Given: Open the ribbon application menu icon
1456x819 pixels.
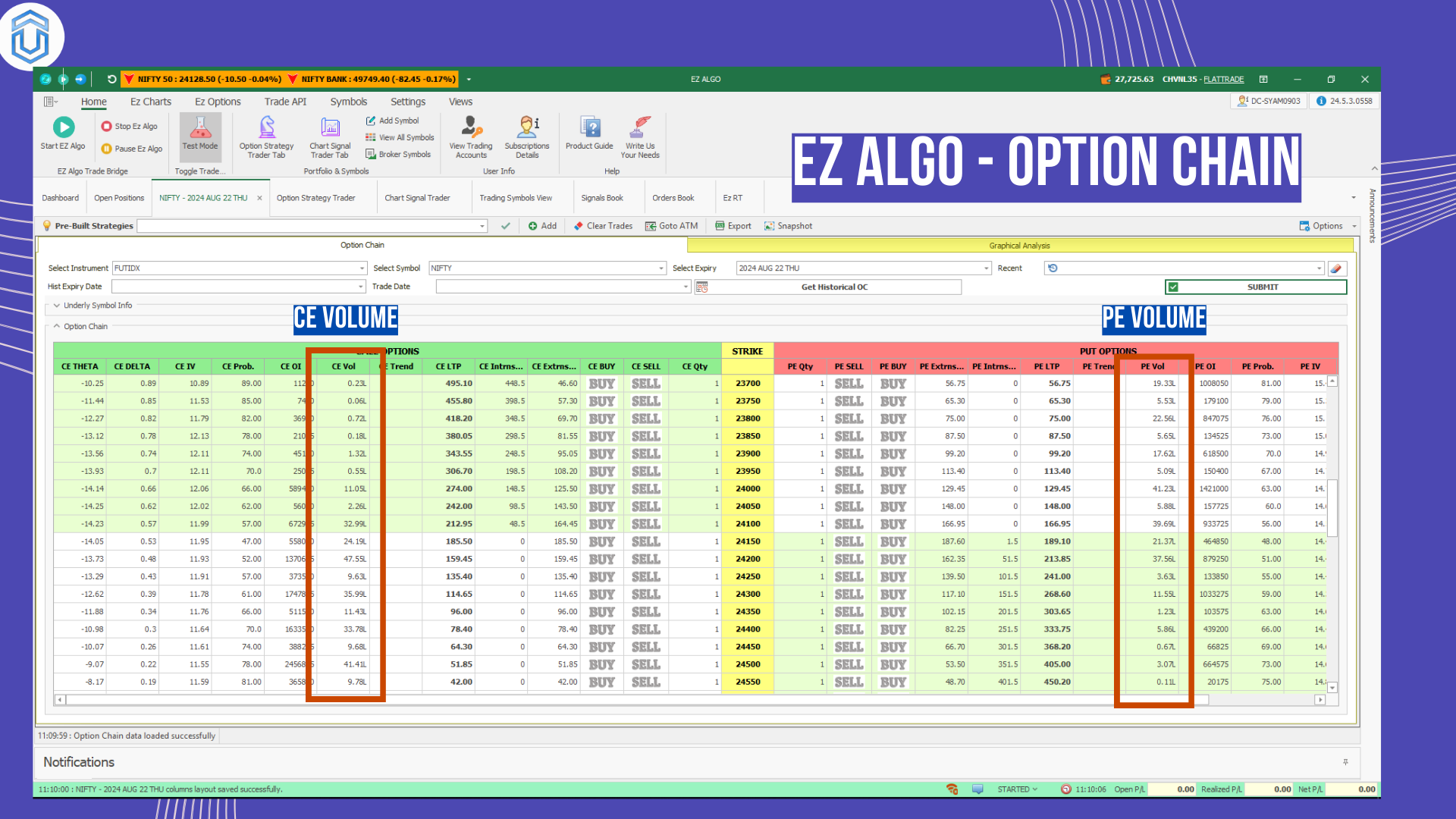Looking at the screenshot, I should tap(50, 102).
